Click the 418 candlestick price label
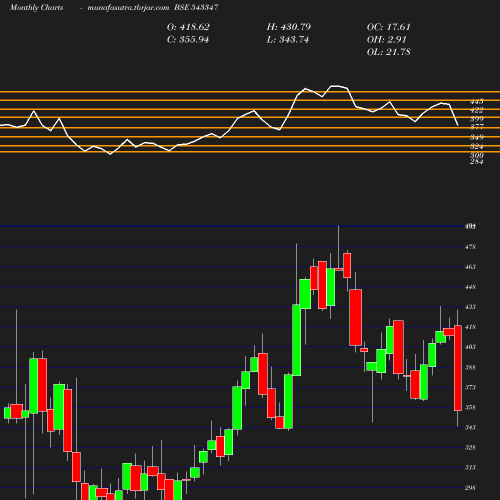The width and height of the screenshot is (500, 500). (470, 327)
